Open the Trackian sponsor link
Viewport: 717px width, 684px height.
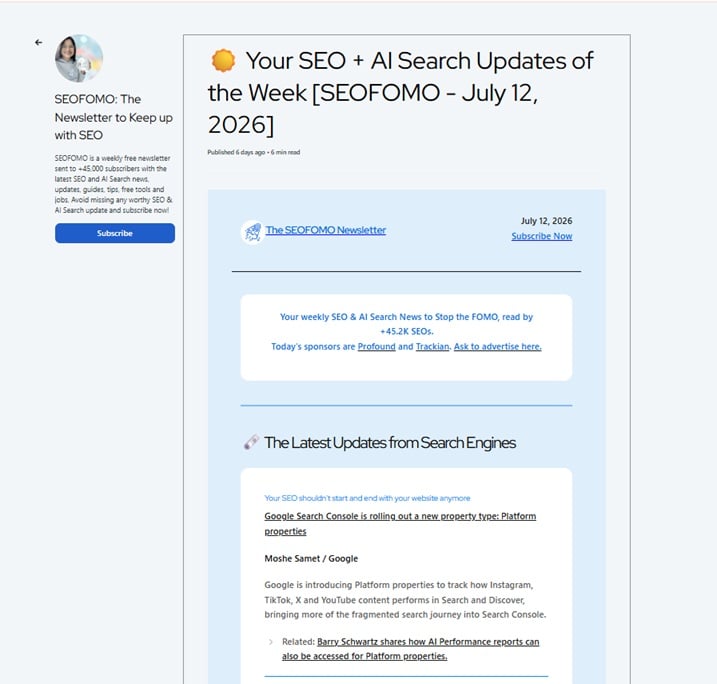click(x=433, y=347)
